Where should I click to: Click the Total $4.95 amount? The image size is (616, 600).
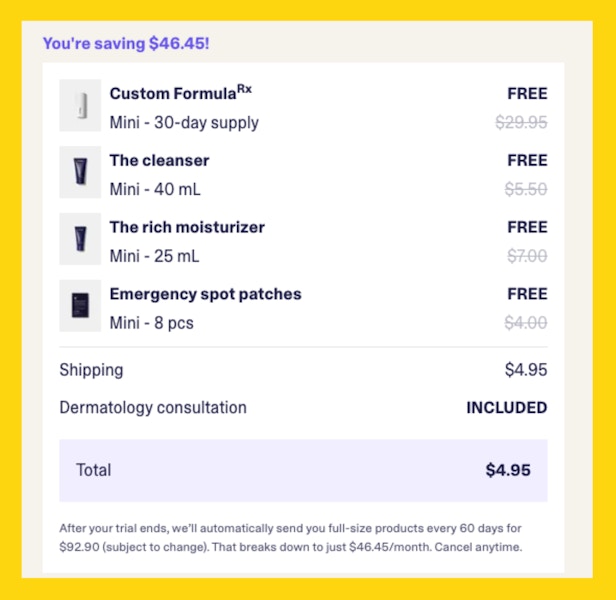(x=508, y=470)
